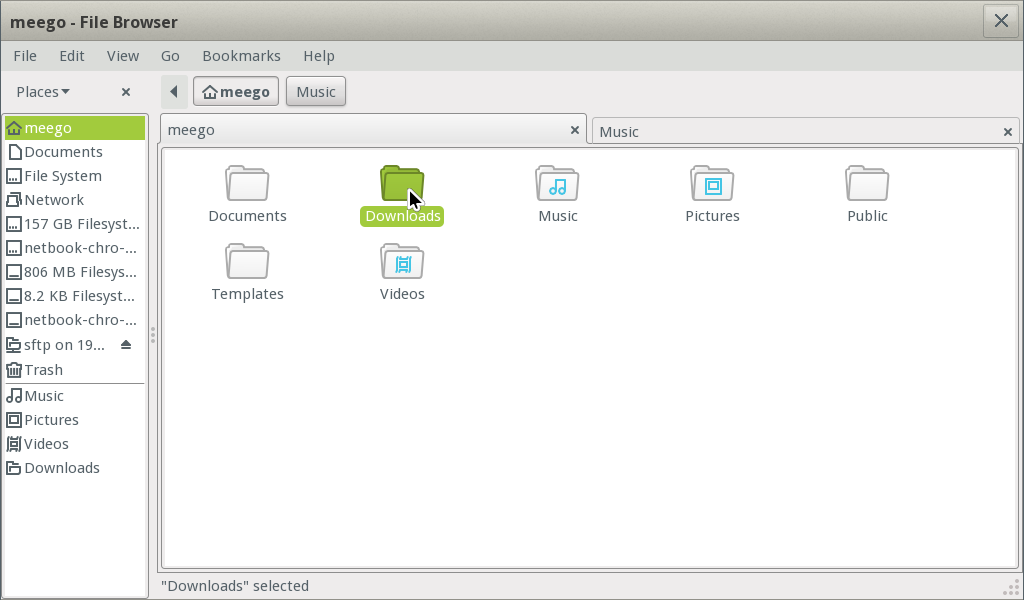
Task: Click the sidebar pane resize handle
Action: pyautogui.click(x=153, y=335)
